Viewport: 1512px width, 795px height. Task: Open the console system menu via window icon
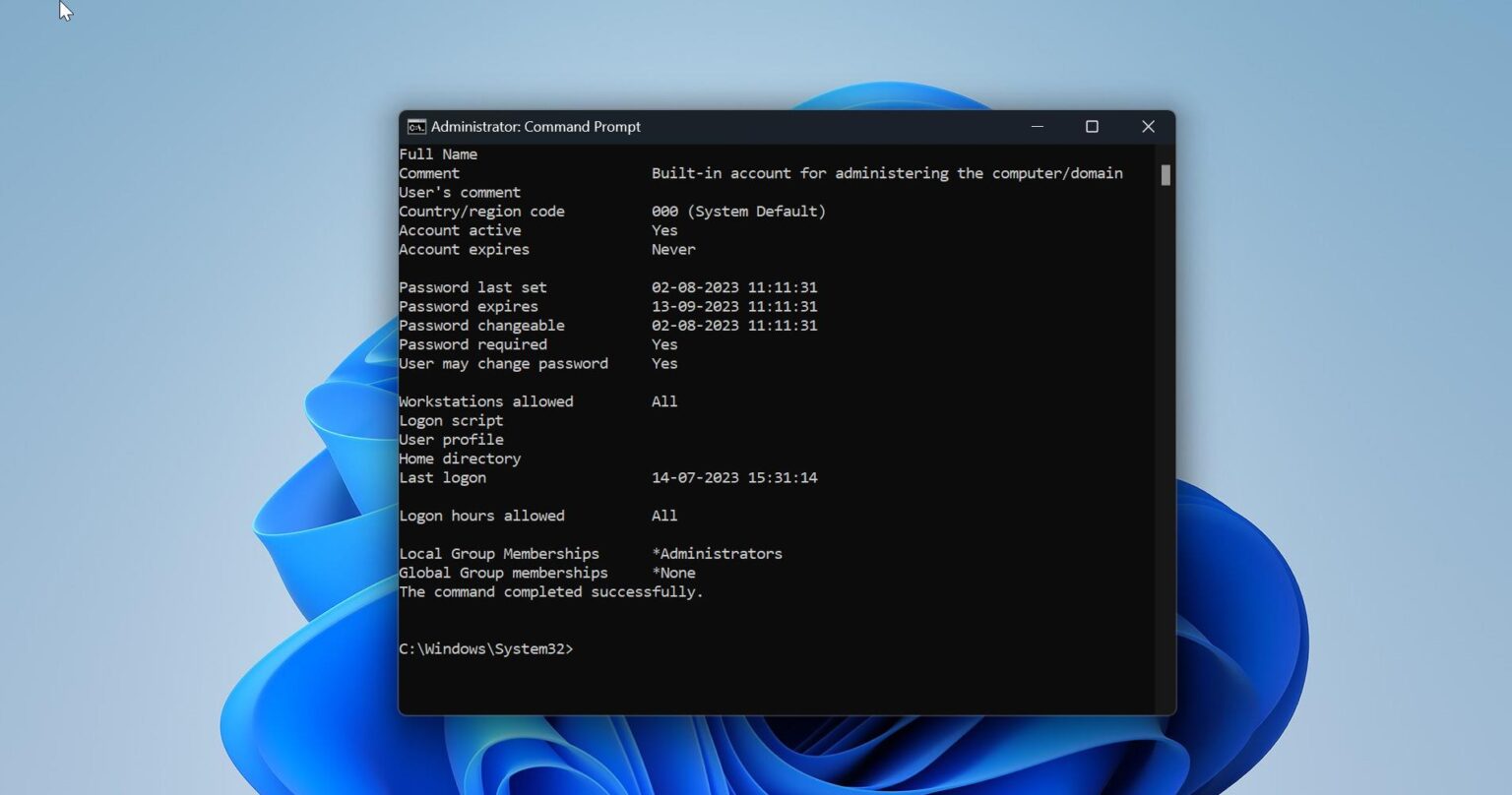pyautogui.click(x=416, y=126)
